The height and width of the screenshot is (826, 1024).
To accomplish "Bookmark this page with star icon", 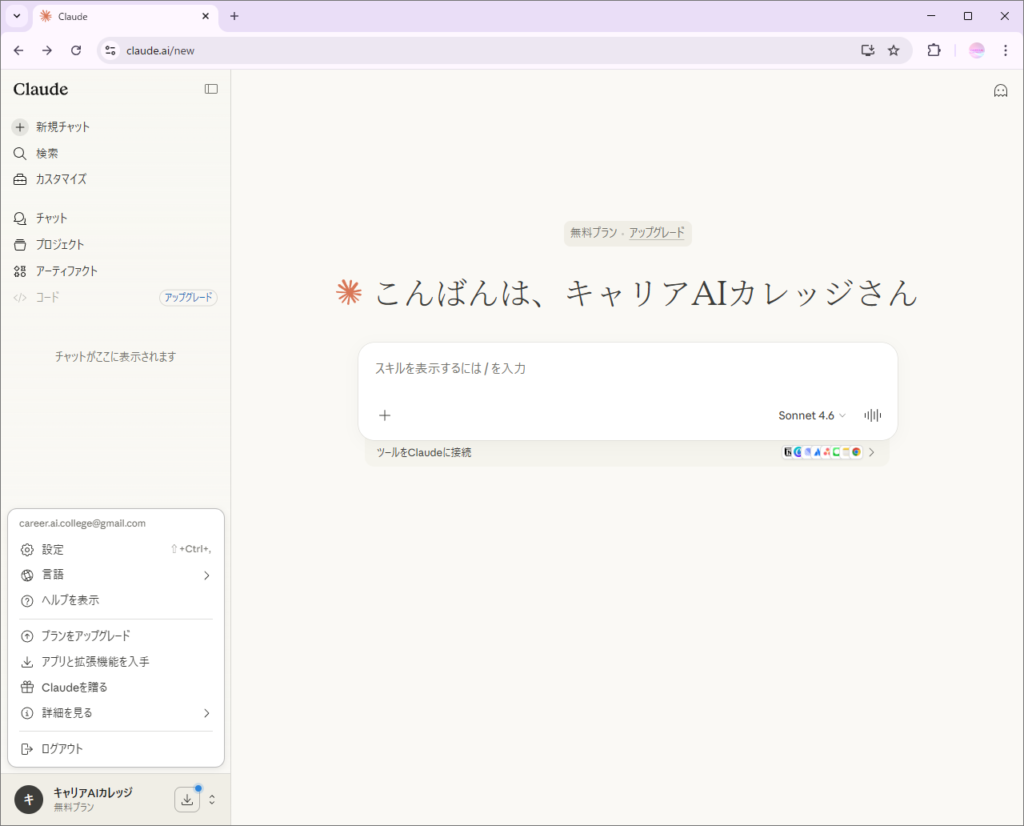I will (x=893, y=50).
